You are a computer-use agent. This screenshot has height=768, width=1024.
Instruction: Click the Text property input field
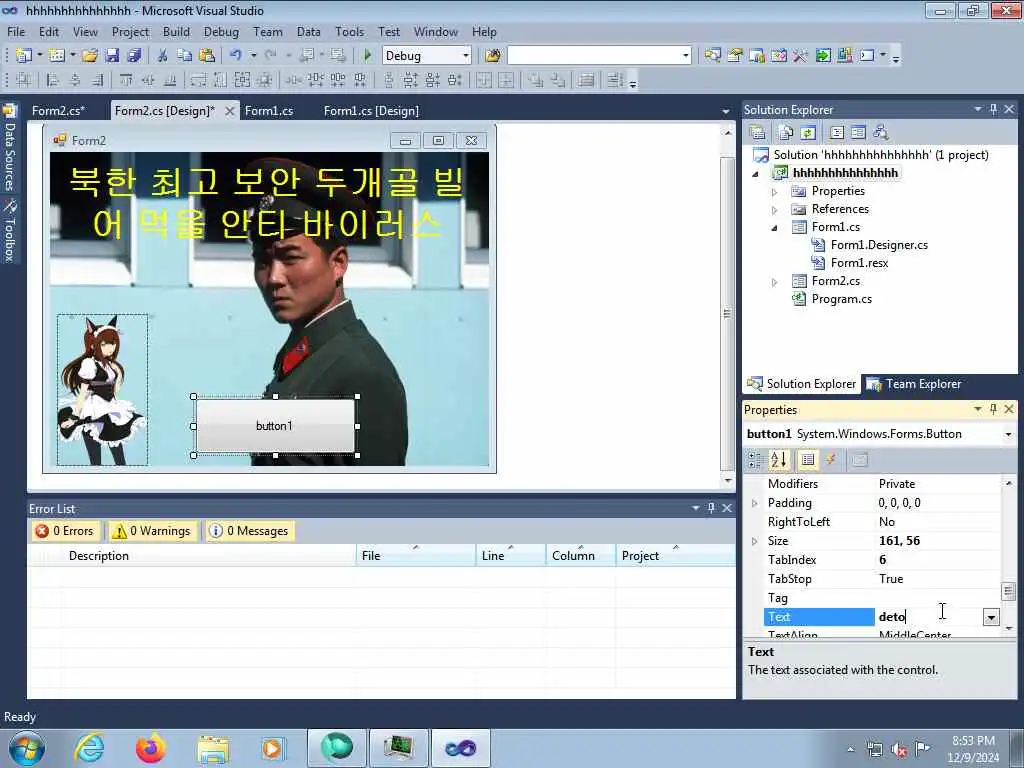coord(929,616)
